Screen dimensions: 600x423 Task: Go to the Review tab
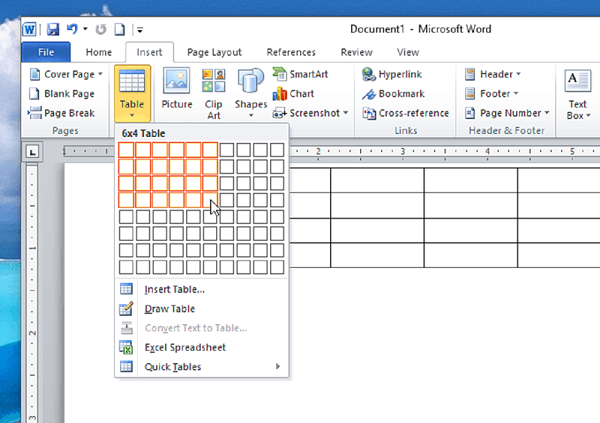357,52
